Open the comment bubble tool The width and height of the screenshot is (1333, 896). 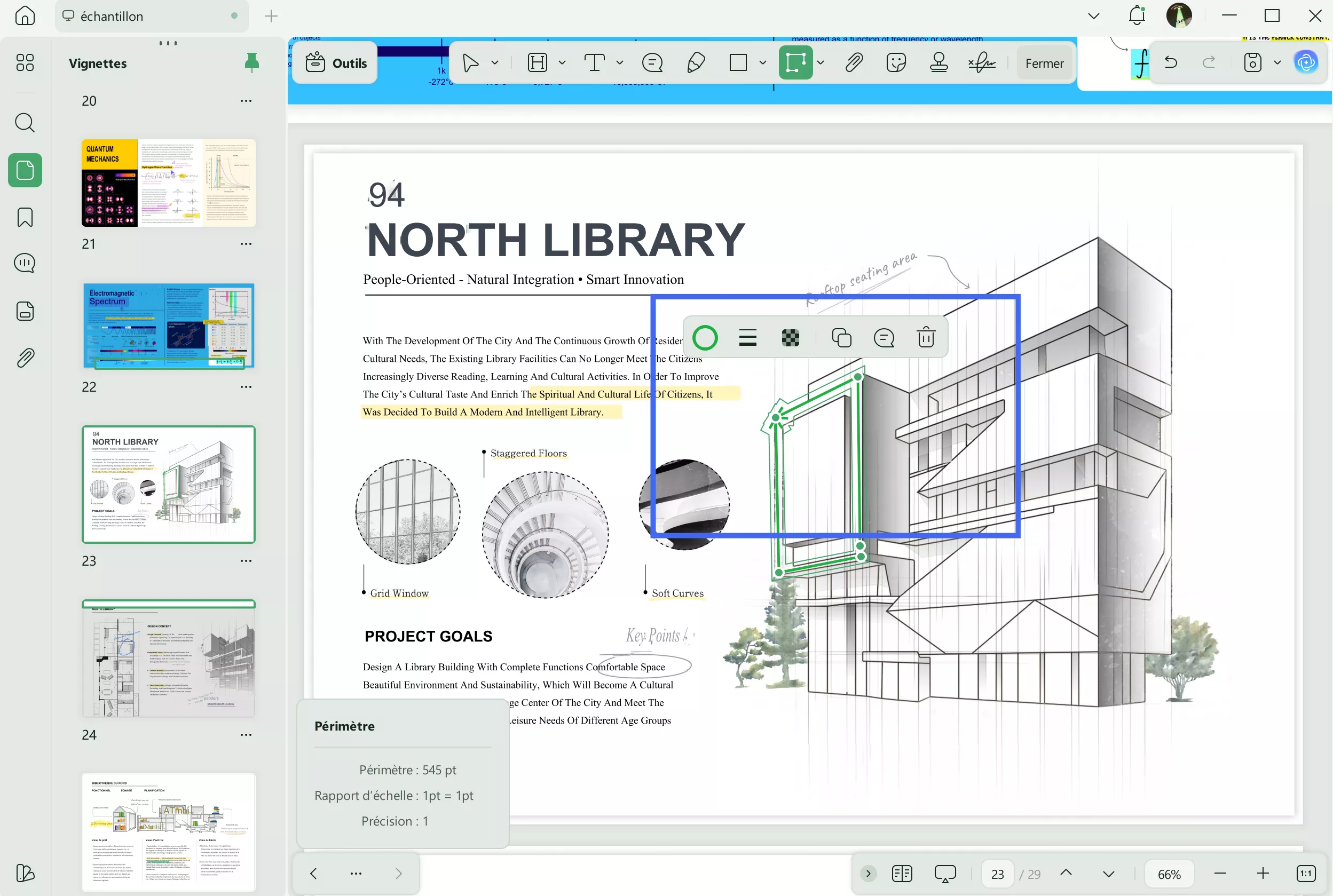(652, 62)
